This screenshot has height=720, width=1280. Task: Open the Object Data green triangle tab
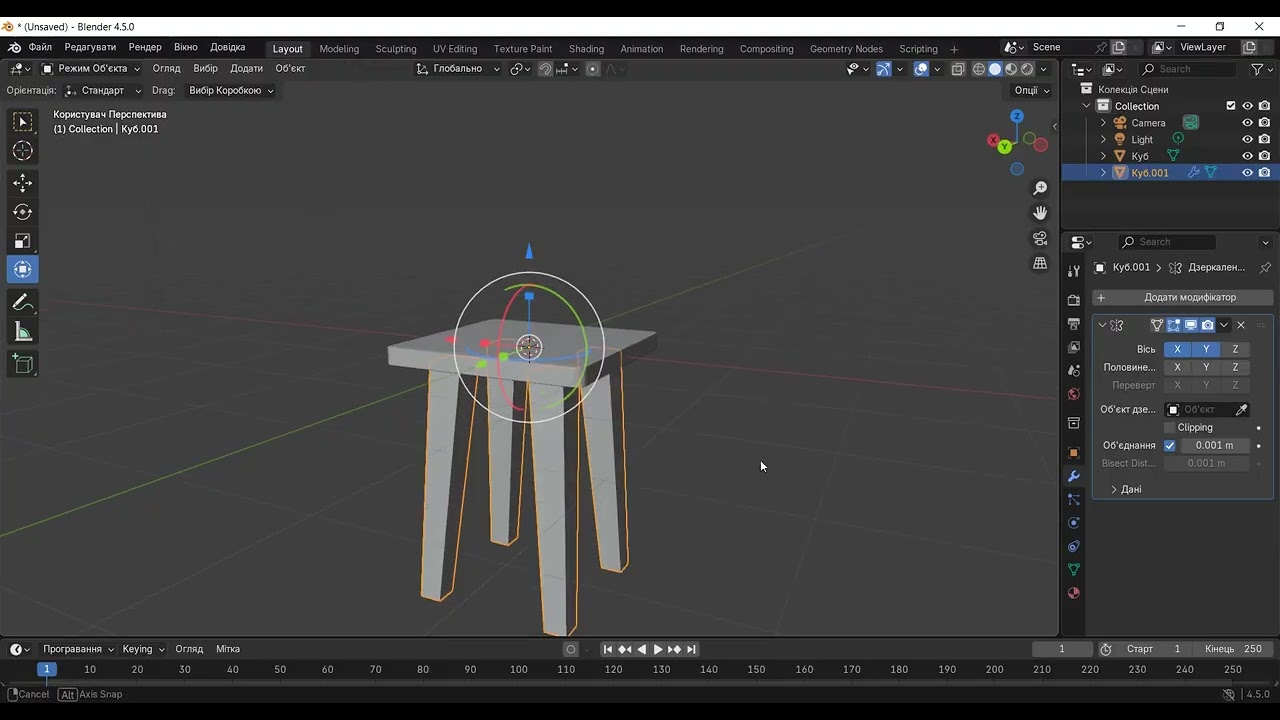(1074, 570)
